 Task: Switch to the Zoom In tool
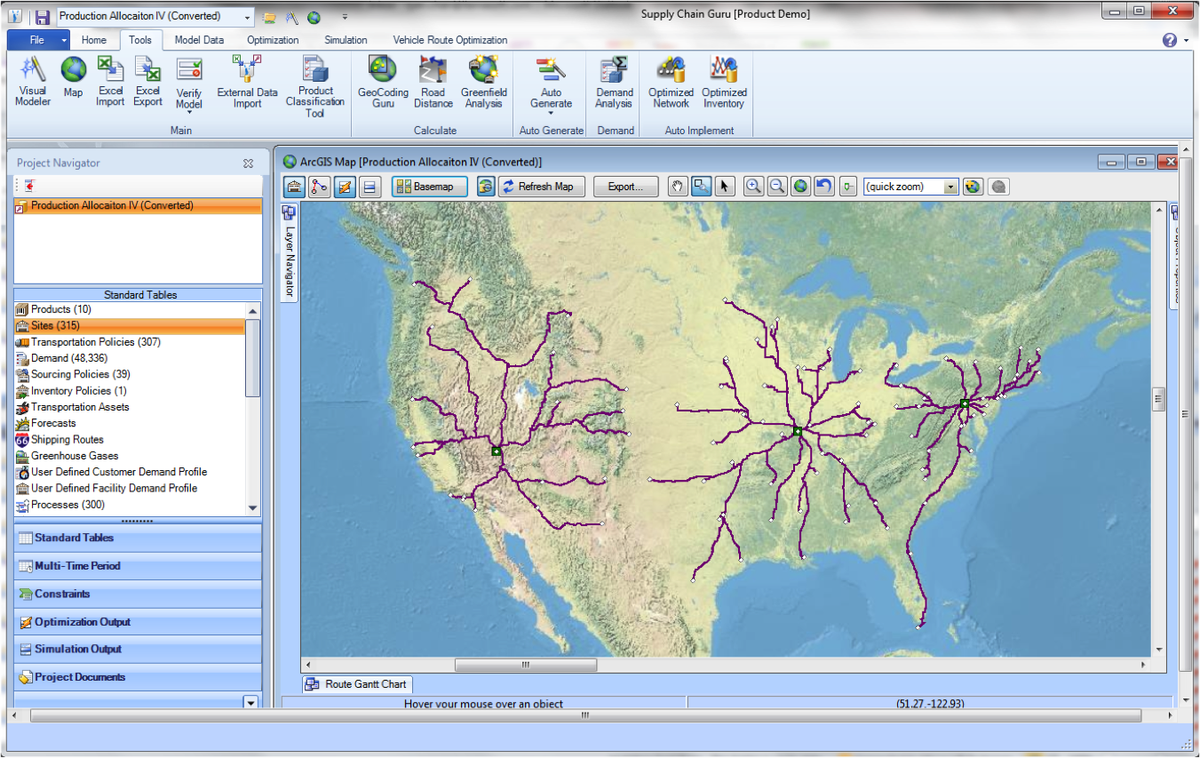click(x=753, y=186)
